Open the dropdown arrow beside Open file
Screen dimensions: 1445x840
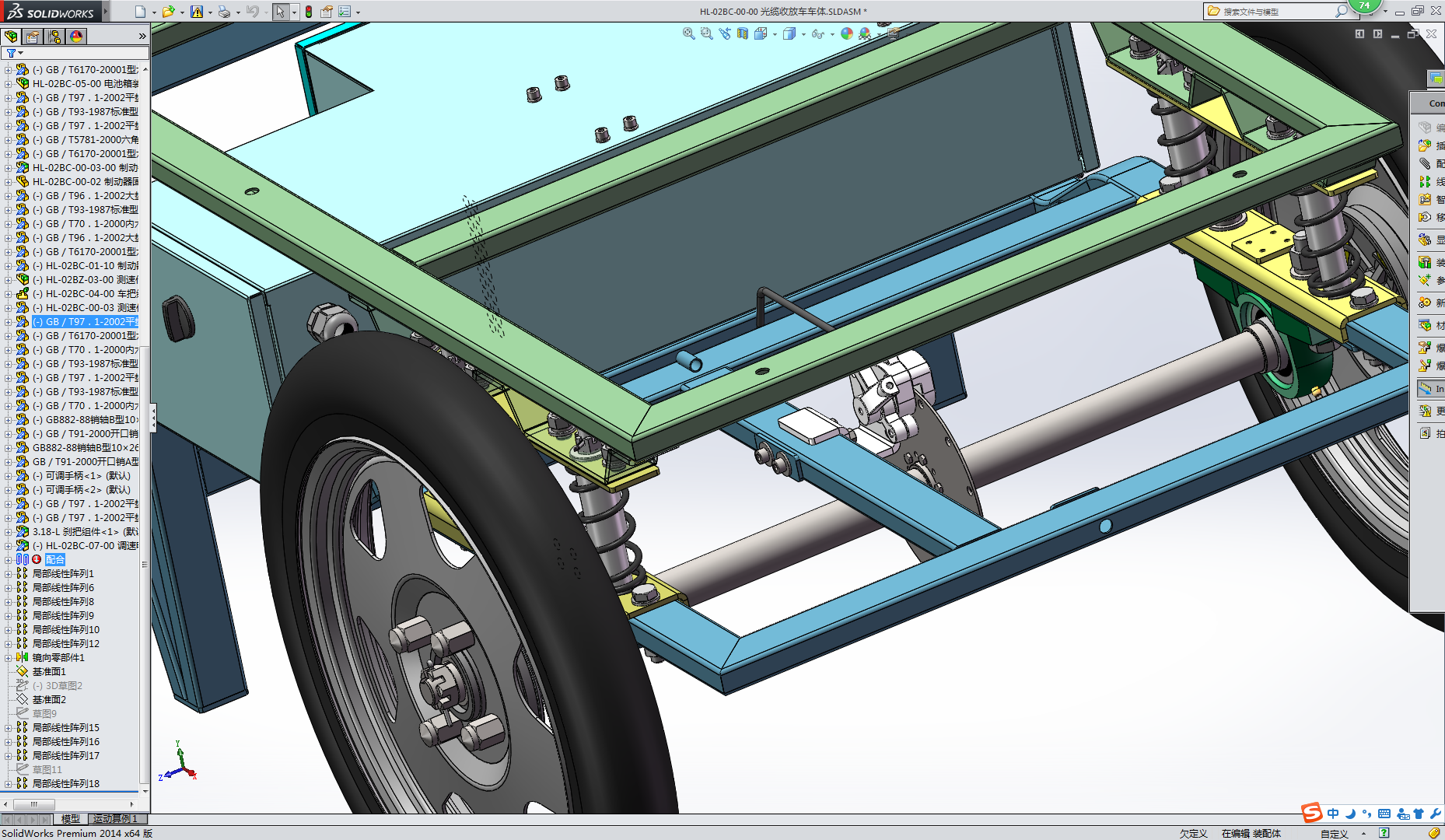[182, 12]
